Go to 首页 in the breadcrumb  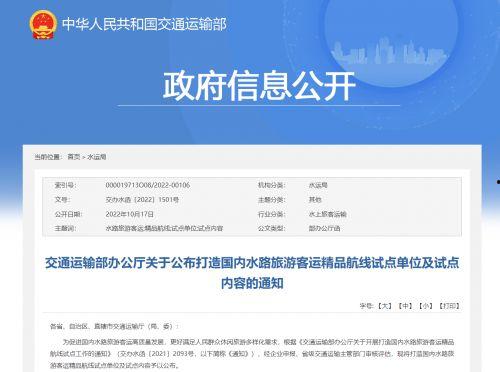point(74,157)
